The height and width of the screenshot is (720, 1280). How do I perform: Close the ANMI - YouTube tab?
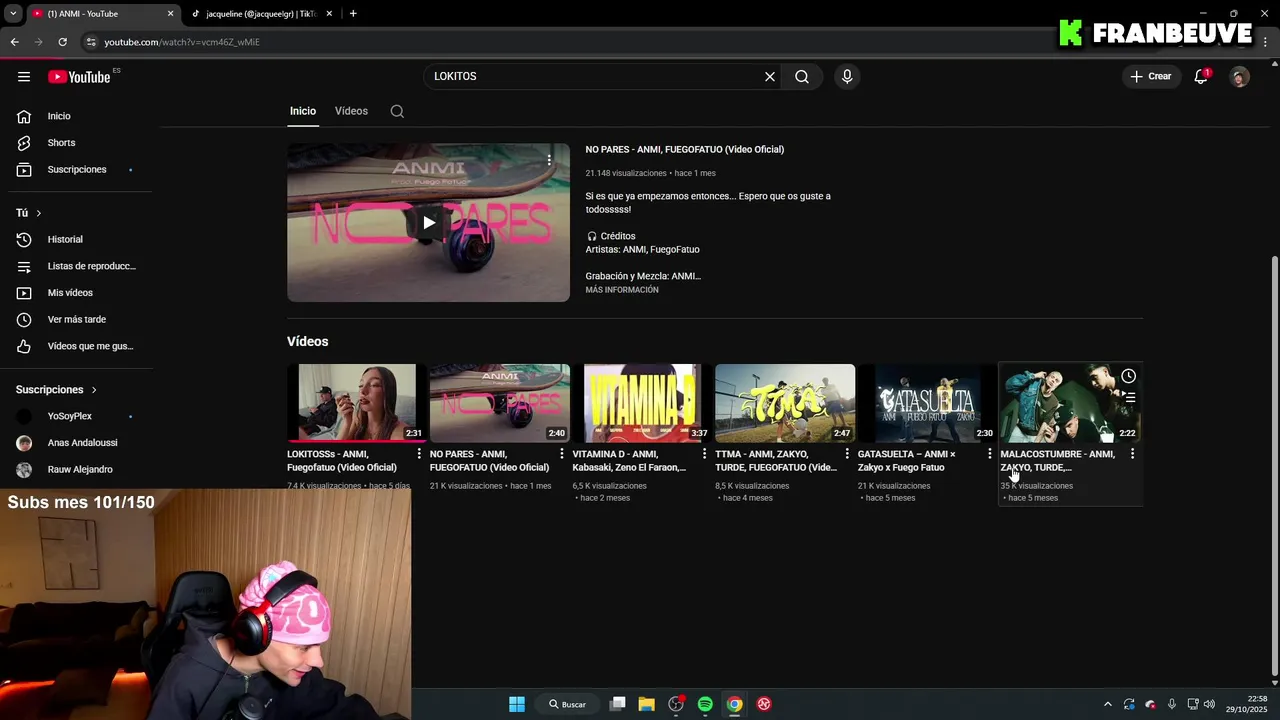point(170,14)
